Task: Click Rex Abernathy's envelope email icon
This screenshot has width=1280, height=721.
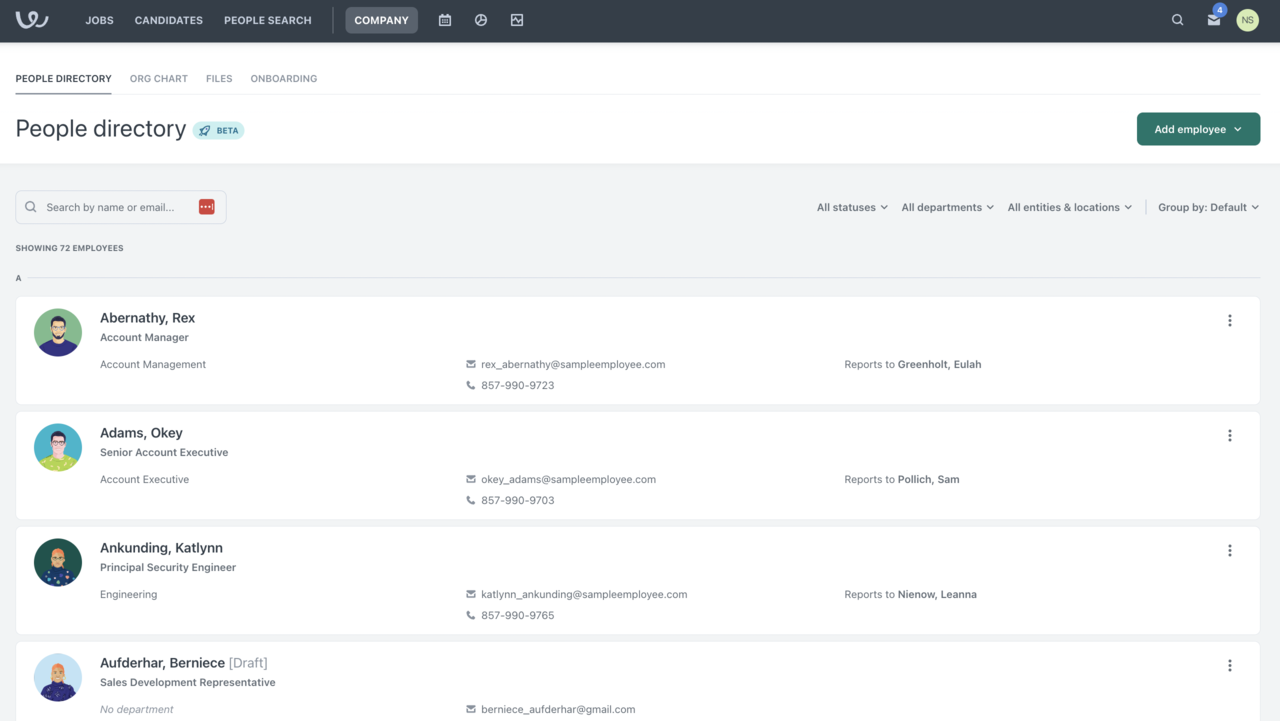Action: pyautogui.click(x=471, y=365)
